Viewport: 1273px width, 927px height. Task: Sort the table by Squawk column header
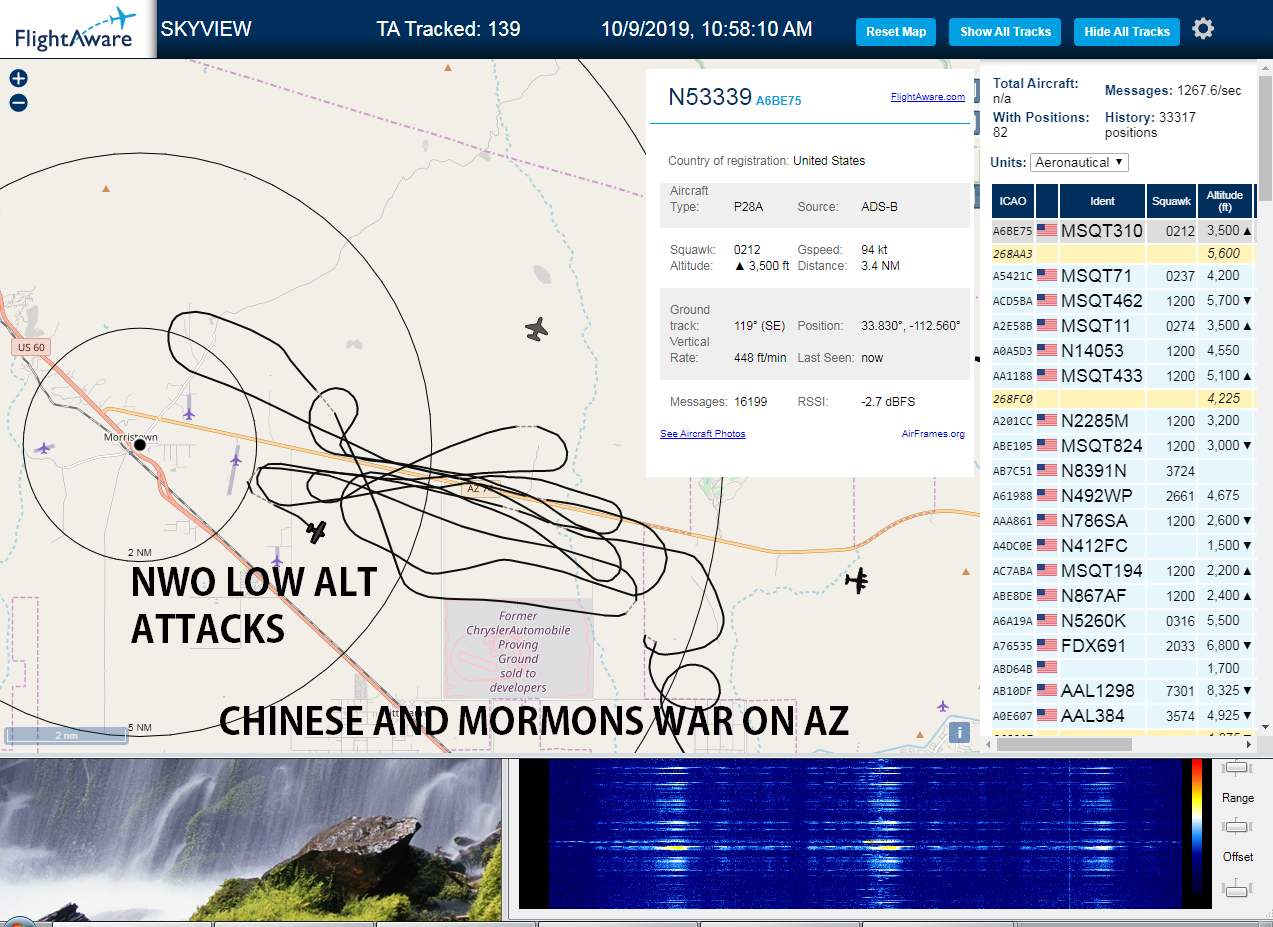coord(1172,201)
